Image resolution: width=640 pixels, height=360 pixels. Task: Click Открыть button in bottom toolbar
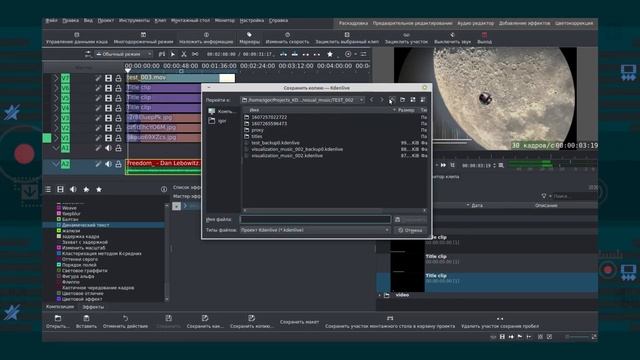[x=58, y=322]
